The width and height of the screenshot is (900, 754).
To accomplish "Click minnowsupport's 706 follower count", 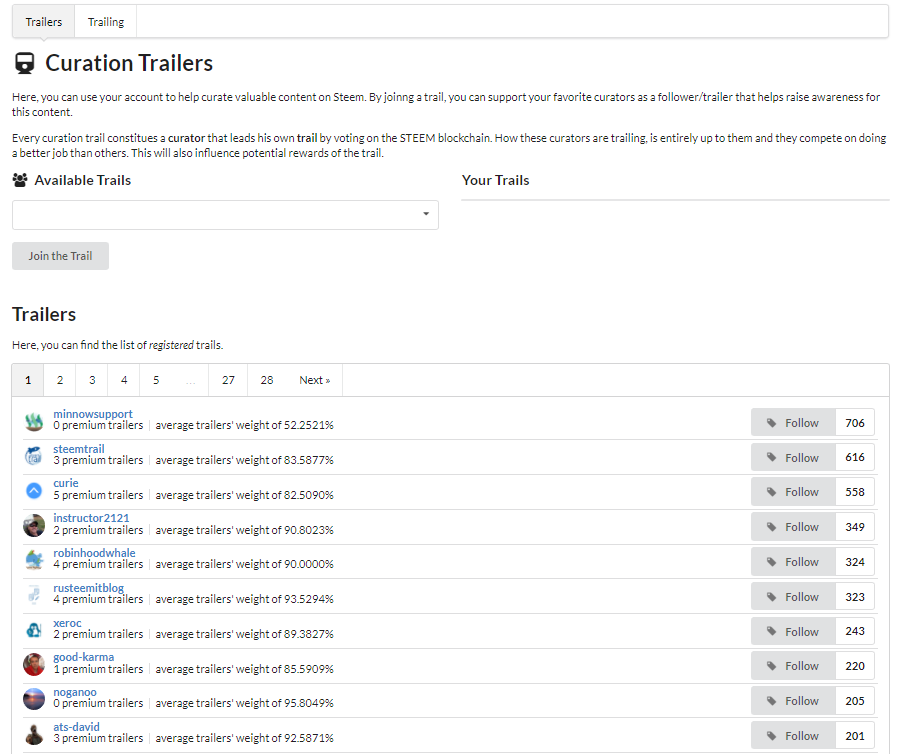I will 855,423.
